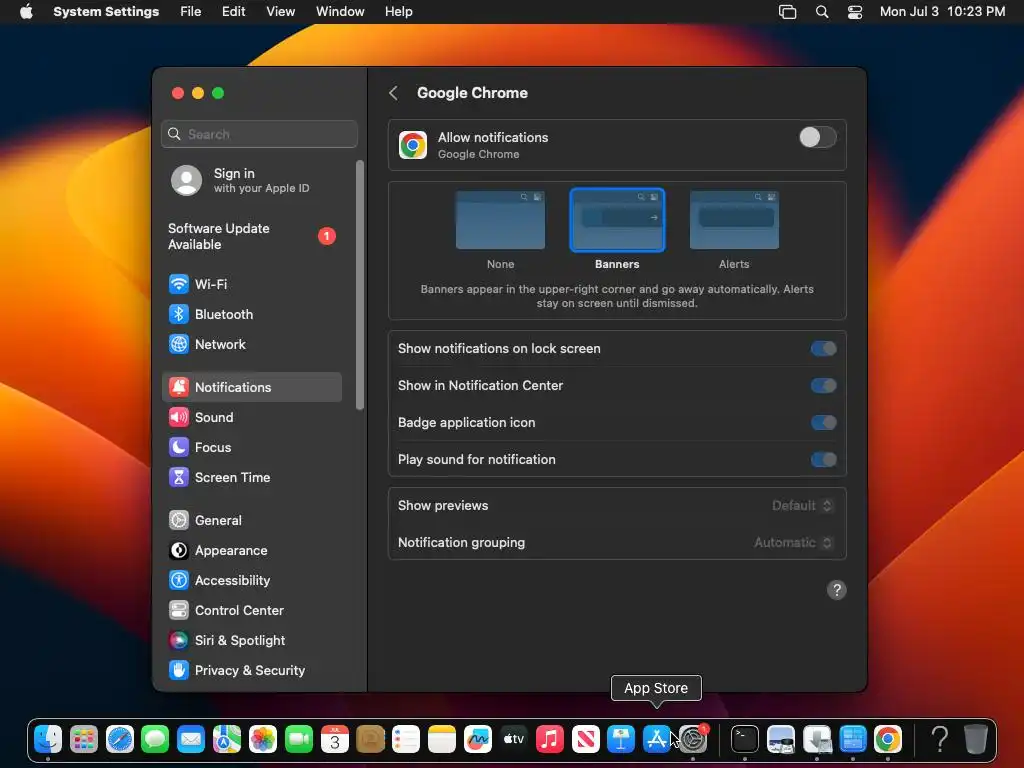Open Calendar from the Dock
The height and width of the screenshot is (768, 1024).
(334, 739)
